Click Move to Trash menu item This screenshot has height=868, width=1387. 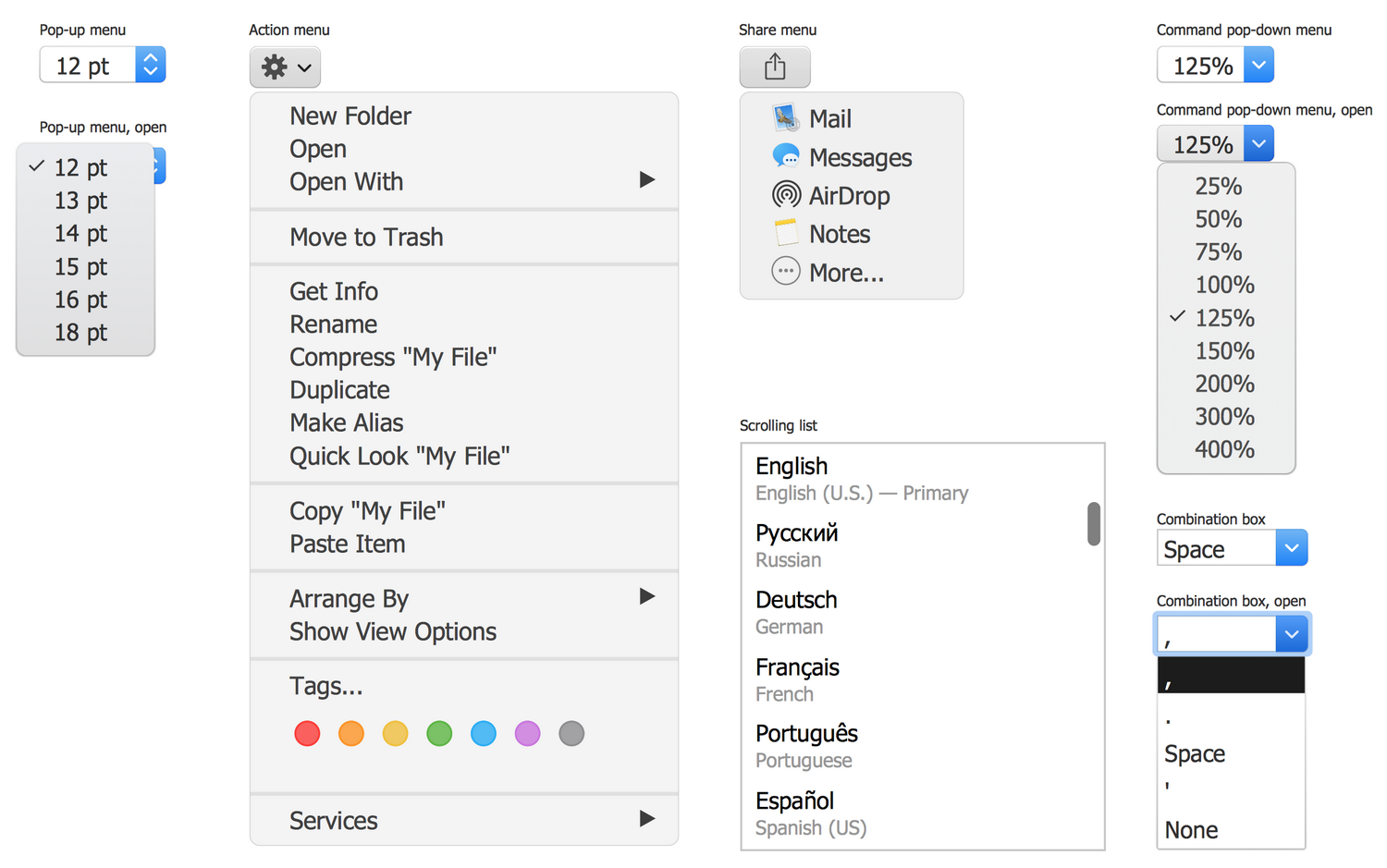tap(366, 238)
